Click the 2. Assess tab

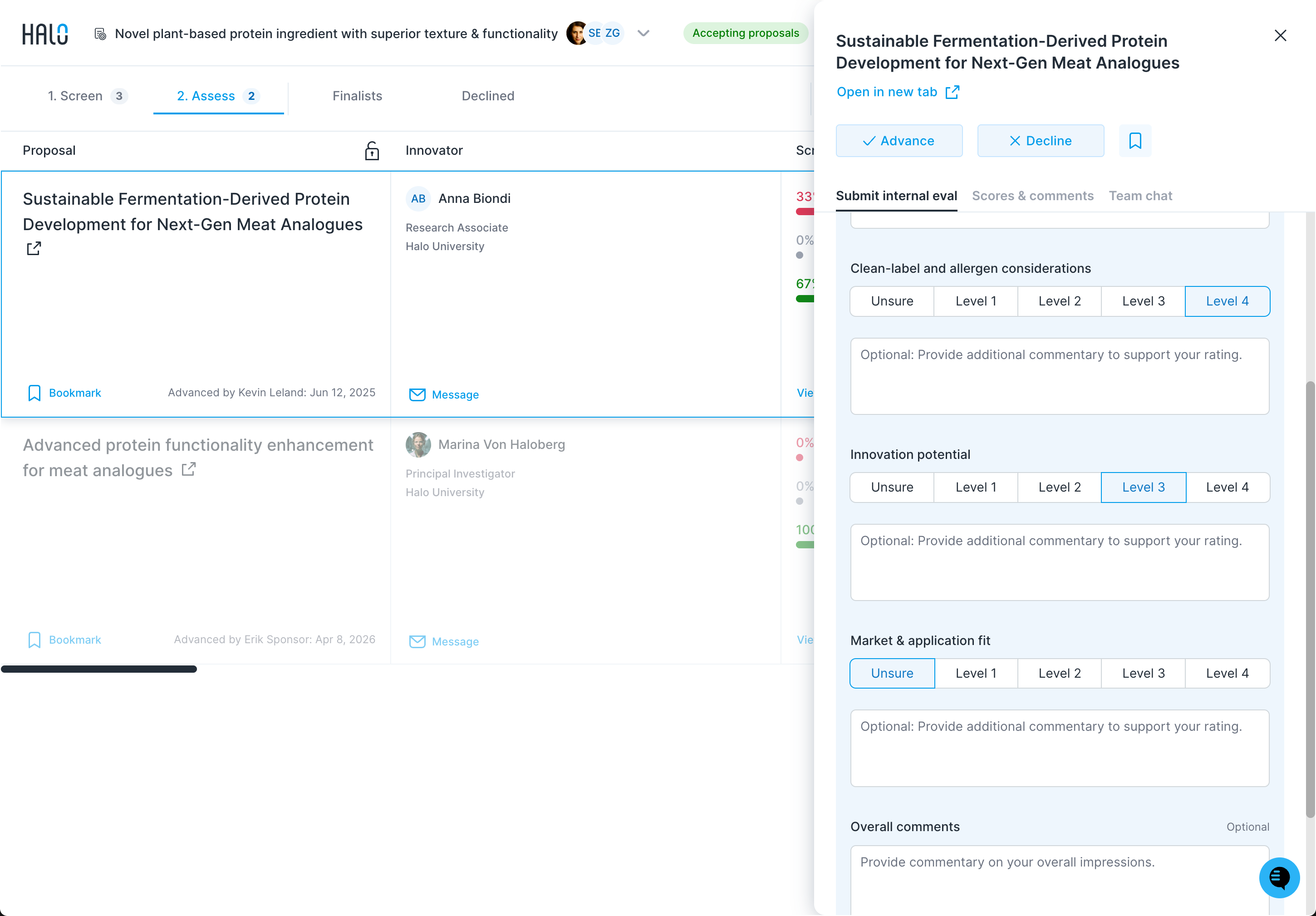point(218,96)
